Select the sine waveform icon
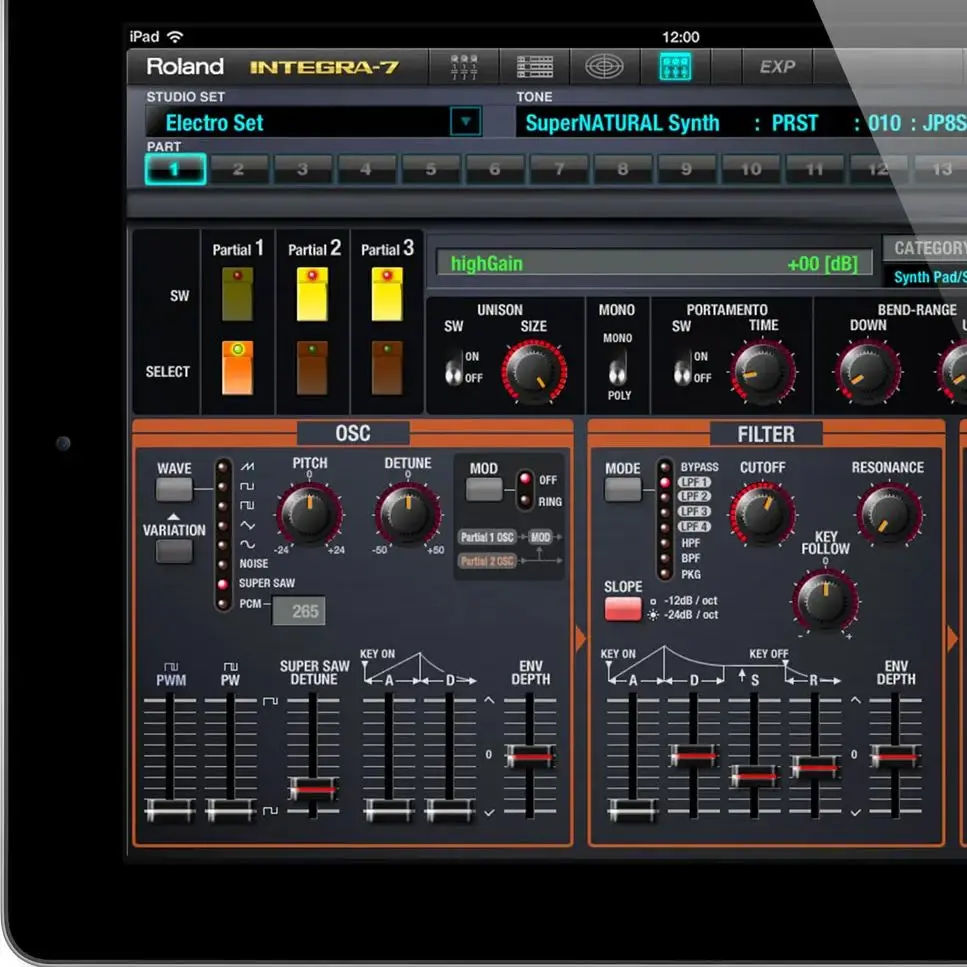Viewport: 967px width, 967px height. click(247, 544)
